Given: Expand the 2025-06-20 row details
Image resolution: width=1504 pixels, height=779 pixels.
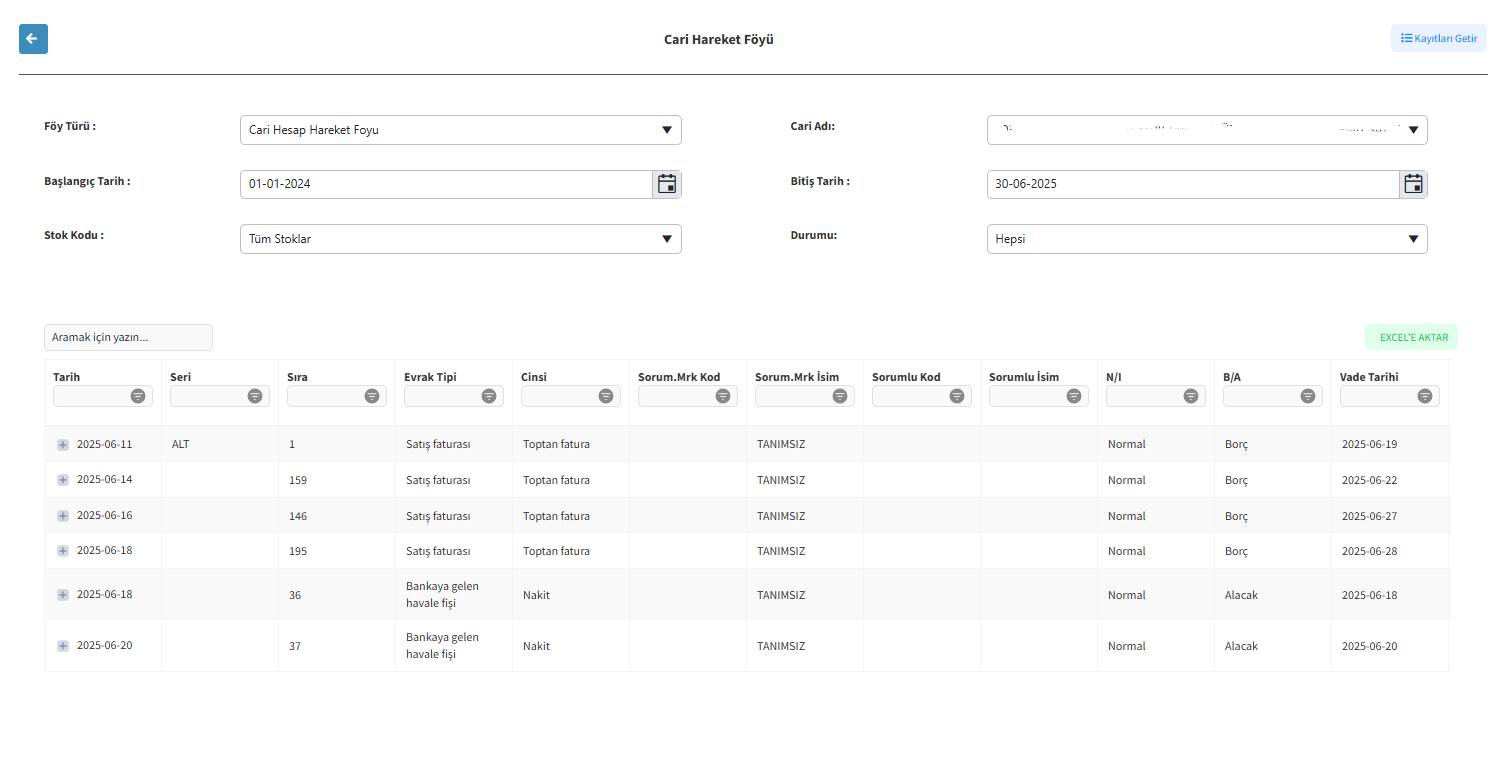Looking at the screenshot, I should 63,646.
